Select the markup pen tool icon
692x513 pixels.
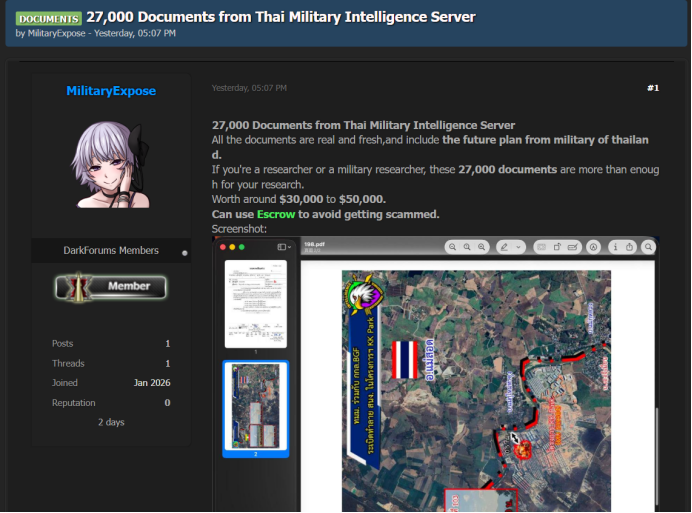tap(504, 247)
